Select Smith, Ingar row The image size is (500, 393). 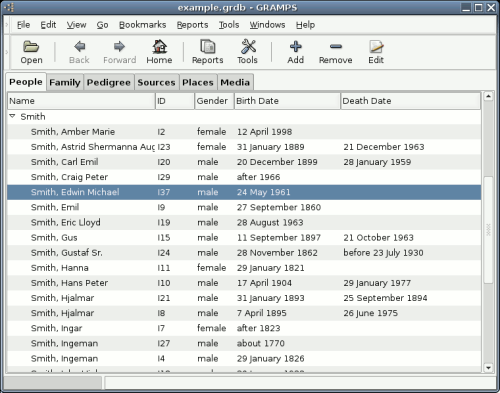point(244,328)
